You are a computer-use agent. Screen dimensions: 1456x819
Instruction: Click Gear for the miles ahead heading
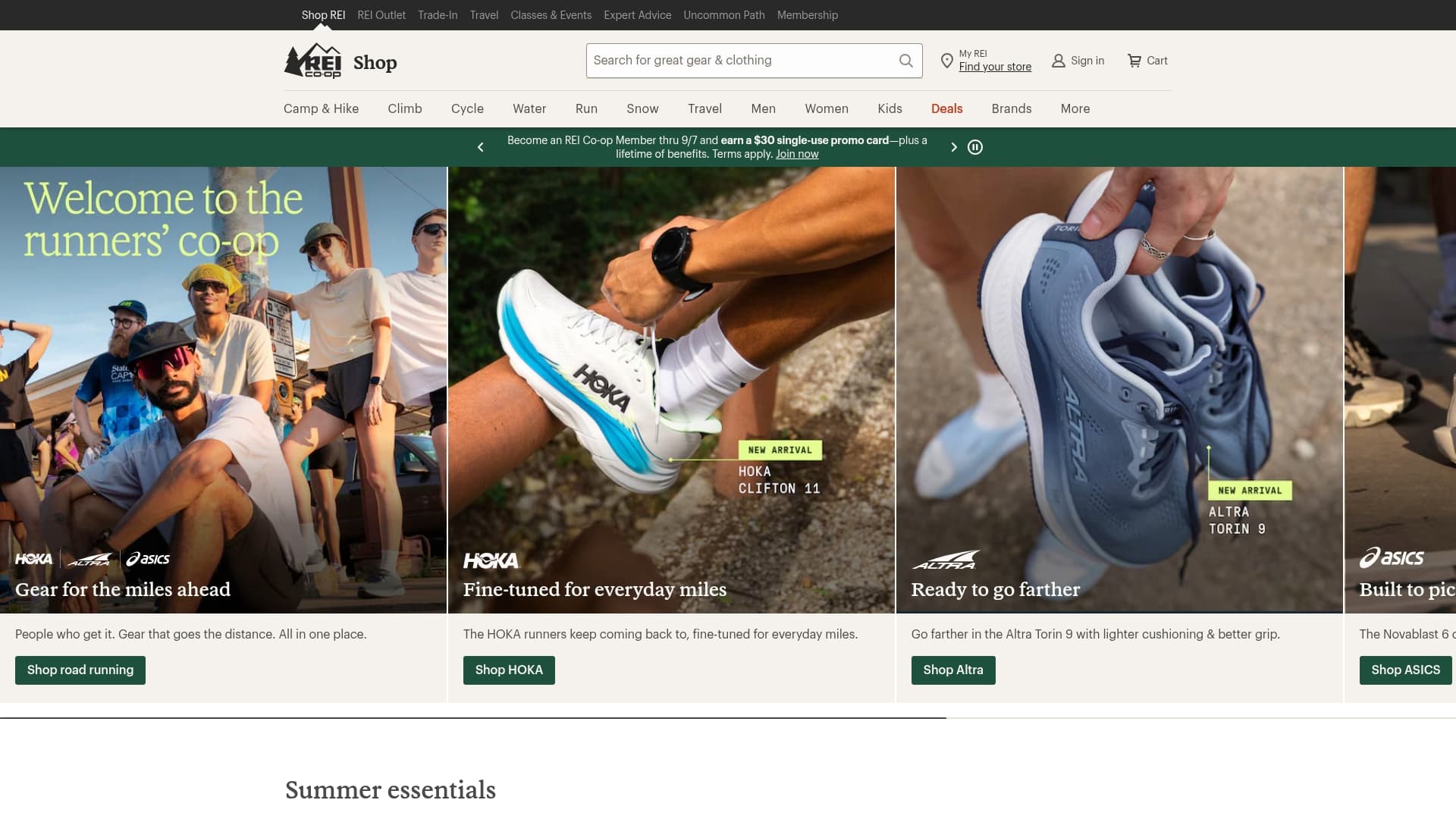coord(123,589)
